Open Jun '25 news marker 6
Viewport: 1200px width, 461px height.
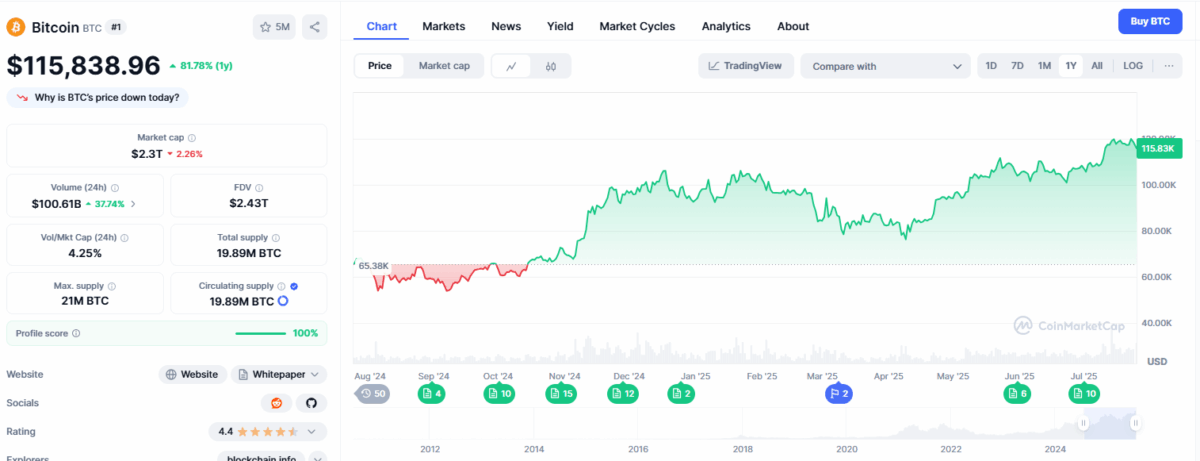pos(1017,394)
